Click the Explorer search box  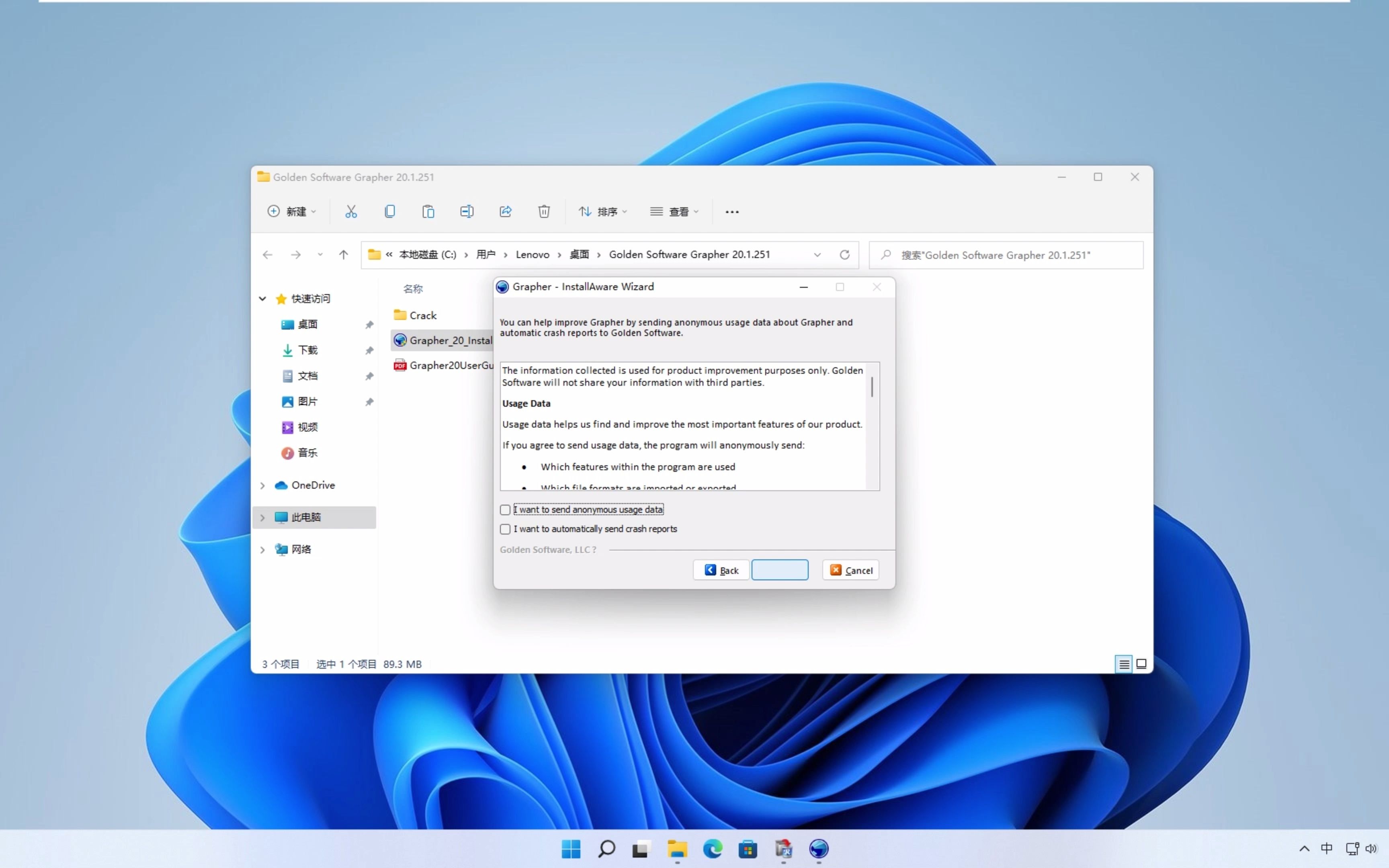[1006, 255]
